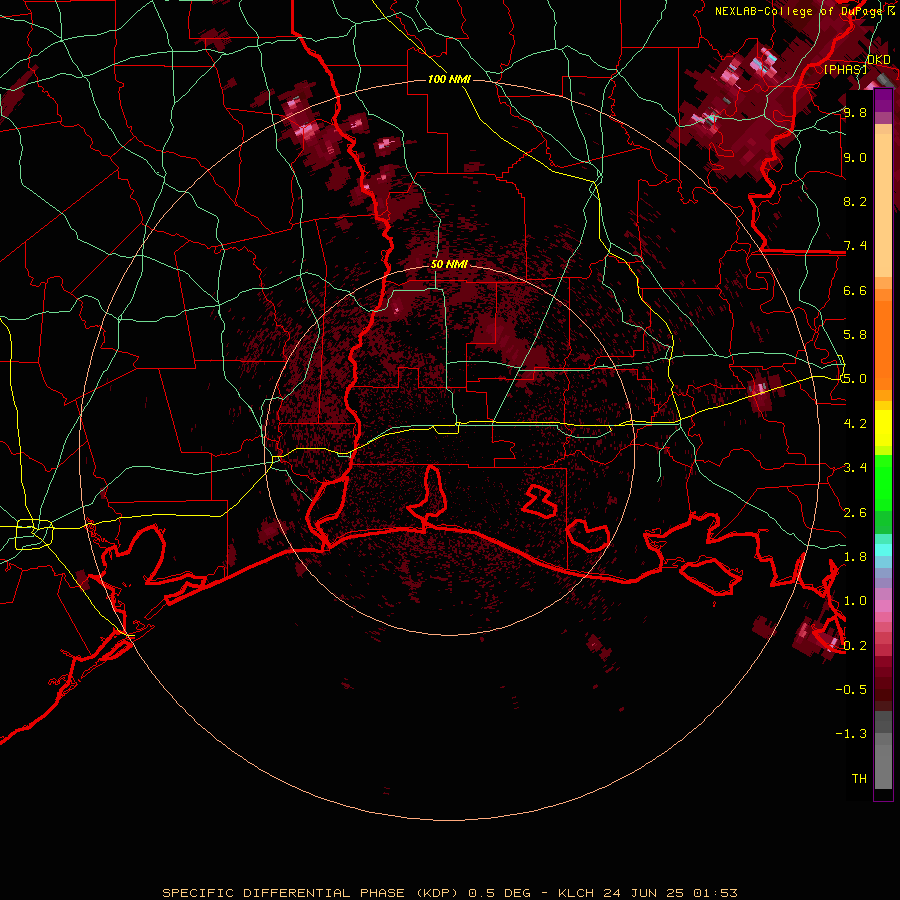Viewport: 900px width, 900px height.
Task: Click the yellow band of the color bar
Action: tap(883, 428)
